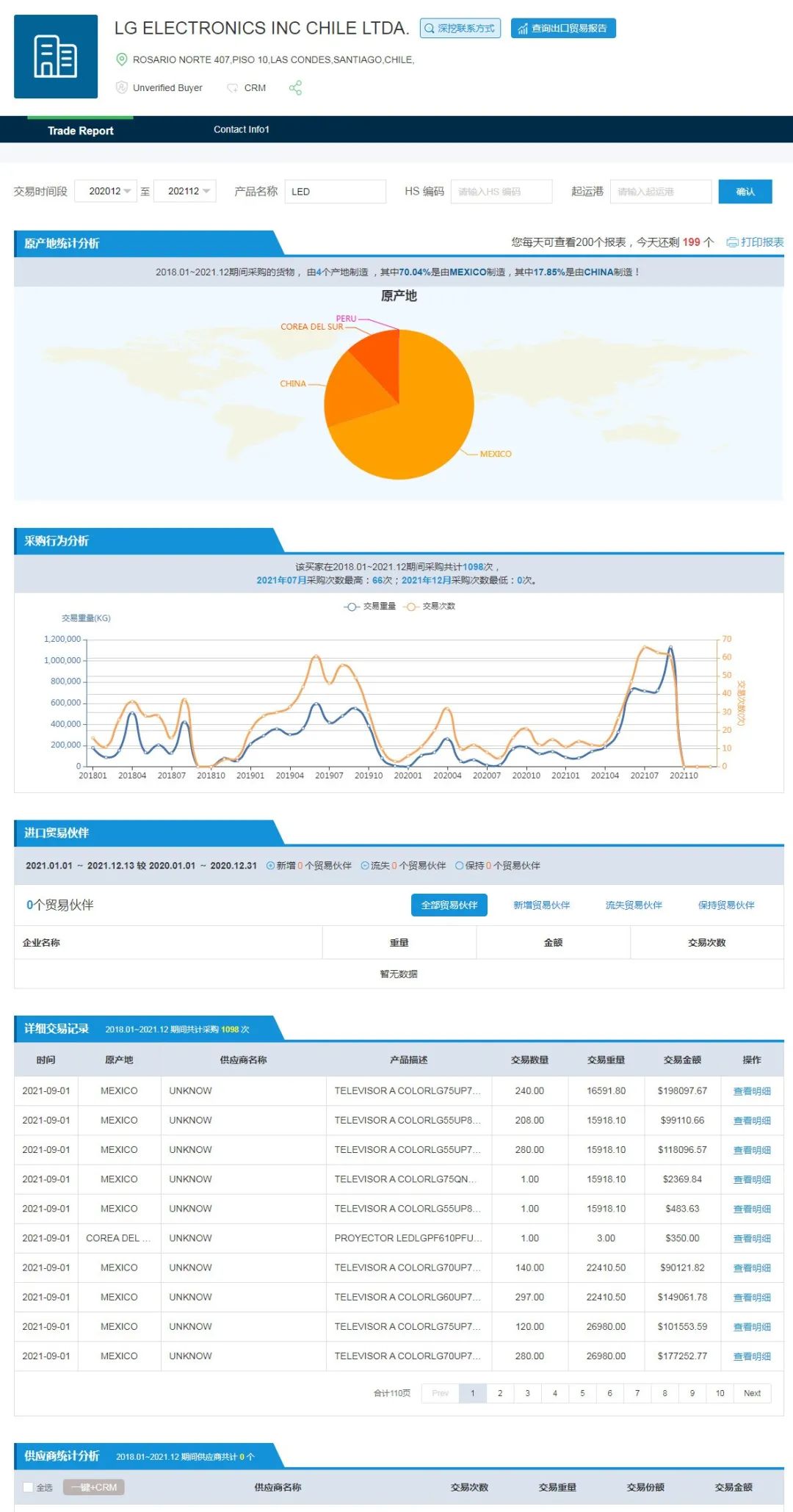793x1512 pixels.
Task: Open the end period dropdown 202112
Action: tap(185, 192)
